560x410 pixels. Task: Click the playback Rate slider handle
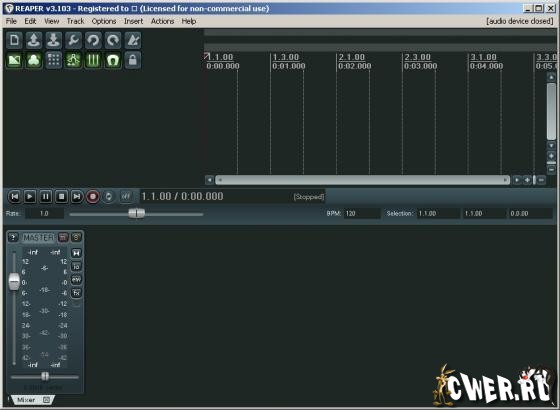click(x=136, y=213)
